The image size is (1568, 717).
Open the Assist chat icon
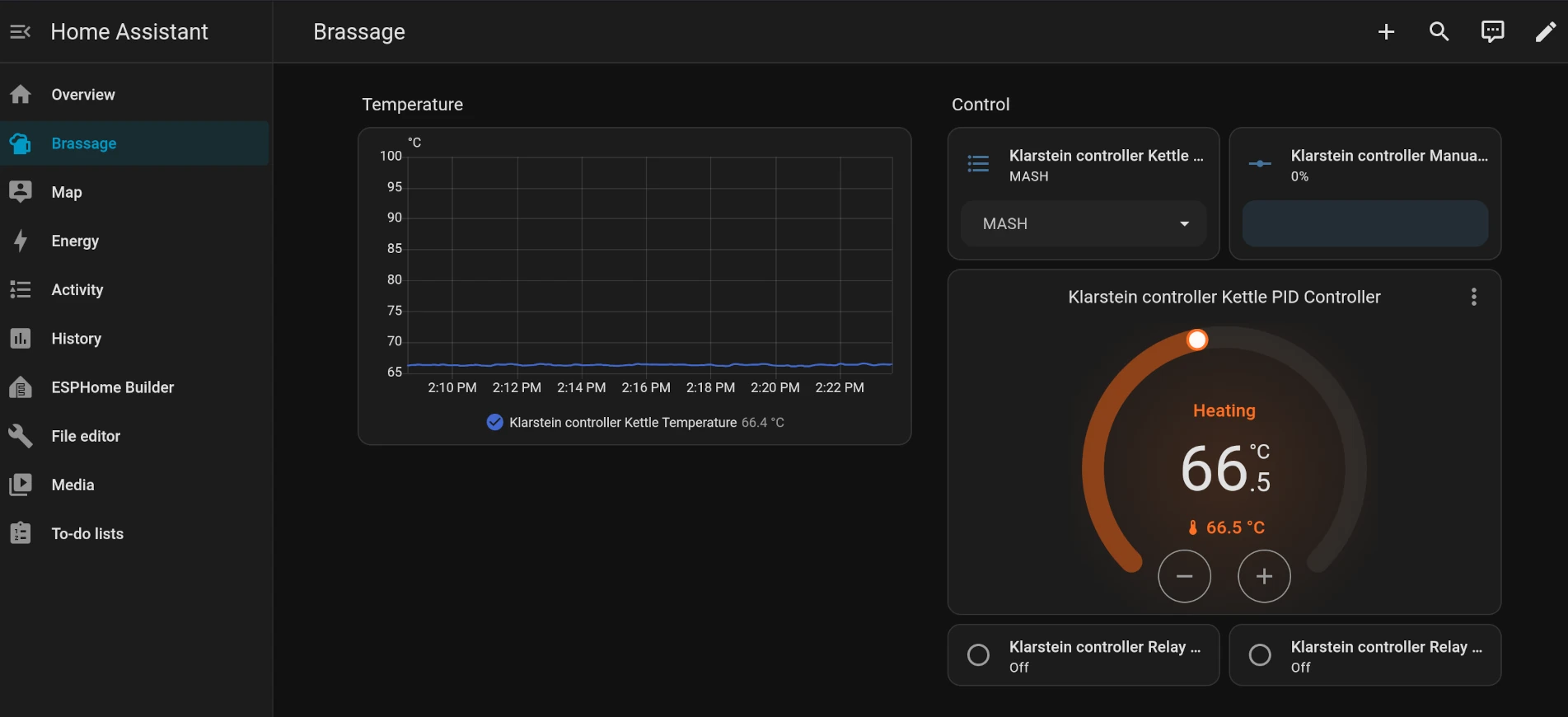coord(1492,31)
